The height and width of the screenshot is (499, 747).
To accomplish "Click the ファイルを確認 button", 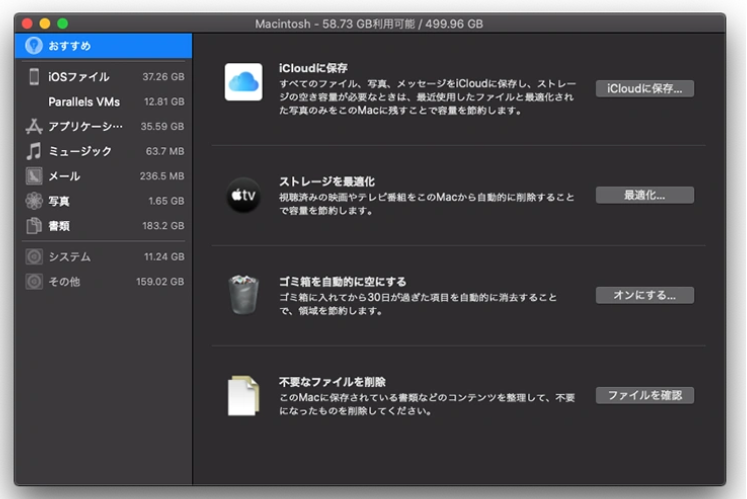I will (645, 395).
